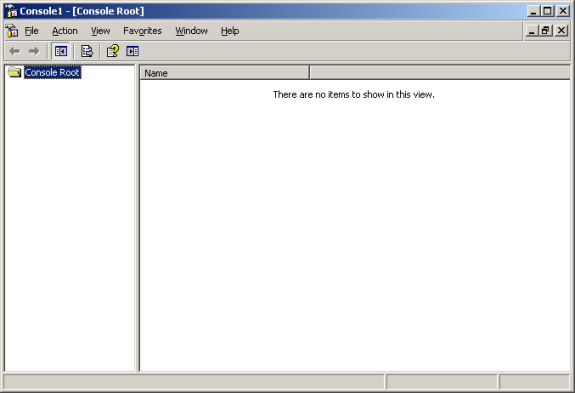Open the Action menu
Image resolution: width=575 pixels, height=393 pixels.
(65, 31)
